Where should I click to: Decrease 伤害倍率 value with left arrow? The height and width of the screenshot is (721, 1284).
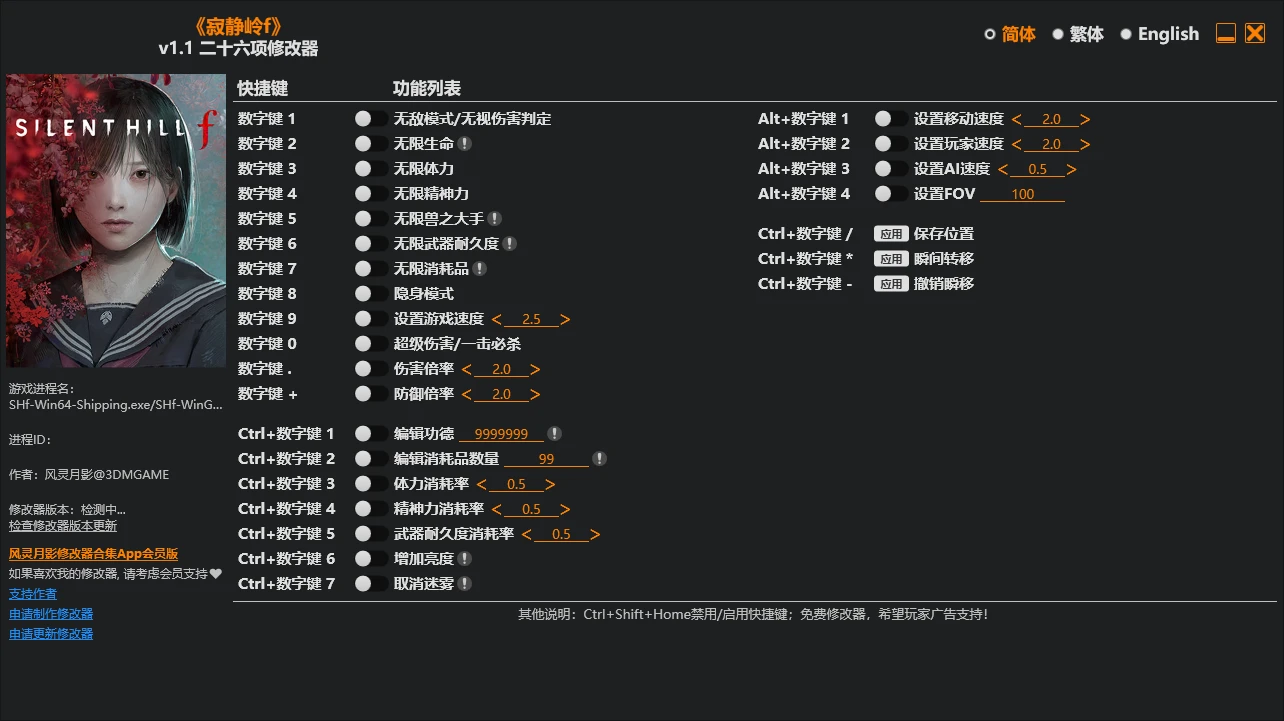point(467,370)
